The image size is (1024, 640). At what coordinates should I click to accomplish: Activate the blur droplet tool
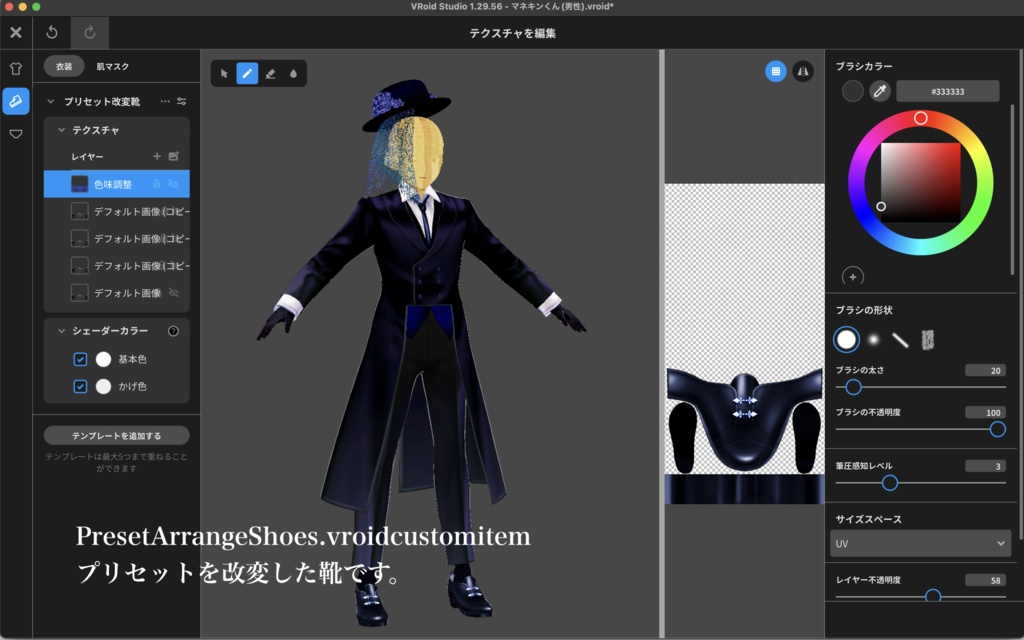[x=295, y=73]
